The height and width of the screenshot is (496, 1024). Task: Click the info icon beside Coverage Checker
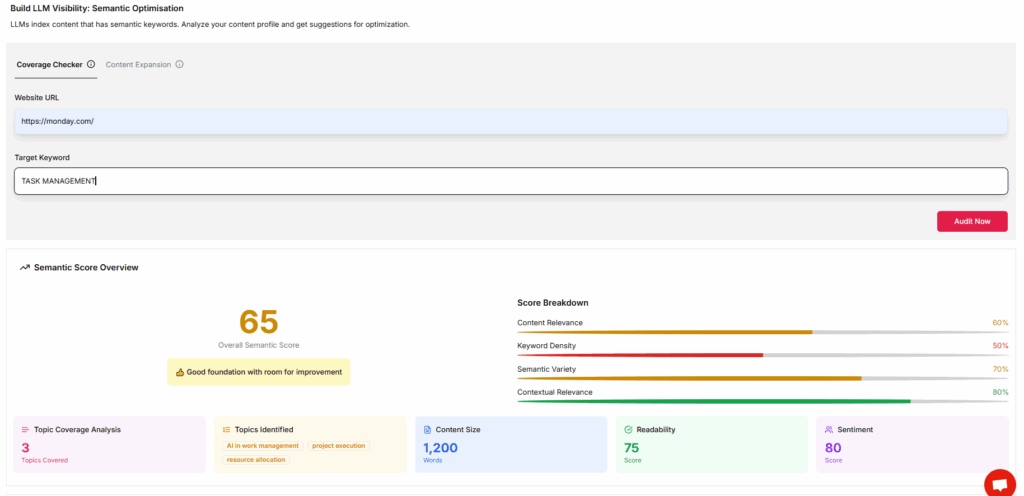tap(91, 64)
